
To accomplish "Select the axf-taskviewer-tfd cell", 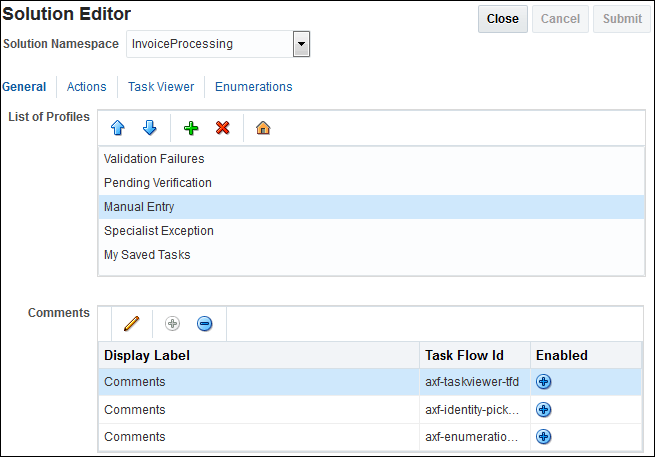I will [475, 382].
